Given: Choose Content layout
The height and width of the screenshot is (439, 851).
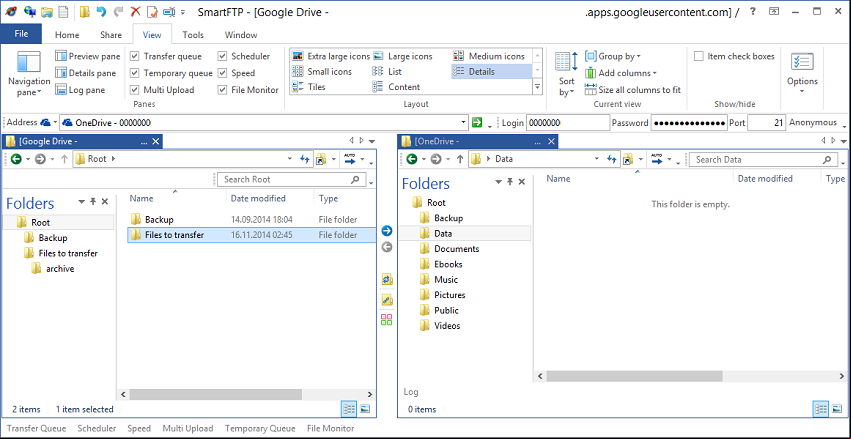Looking at the screenshot, I should pos(396,87).
